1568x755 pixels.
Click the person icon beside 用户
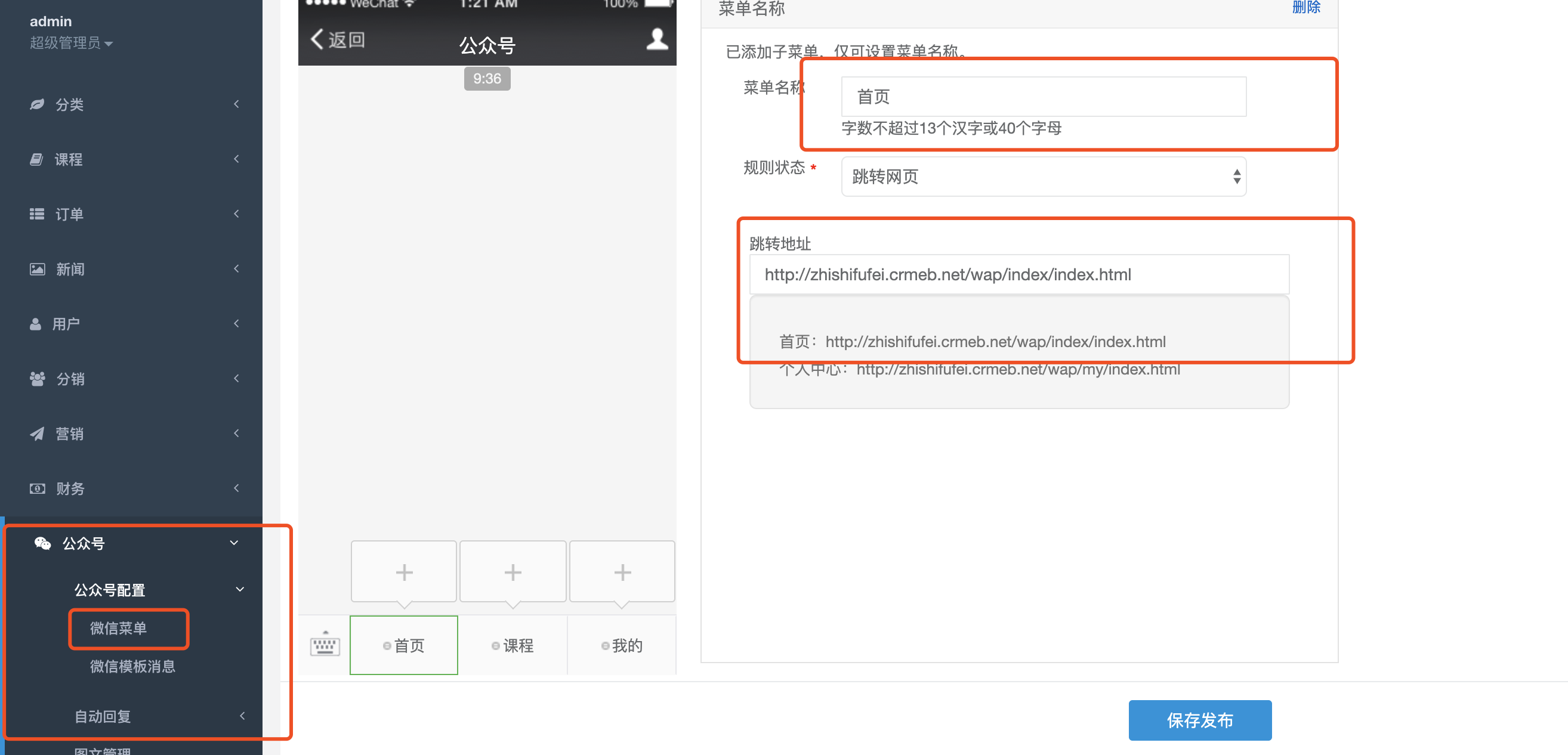point(35,324)
